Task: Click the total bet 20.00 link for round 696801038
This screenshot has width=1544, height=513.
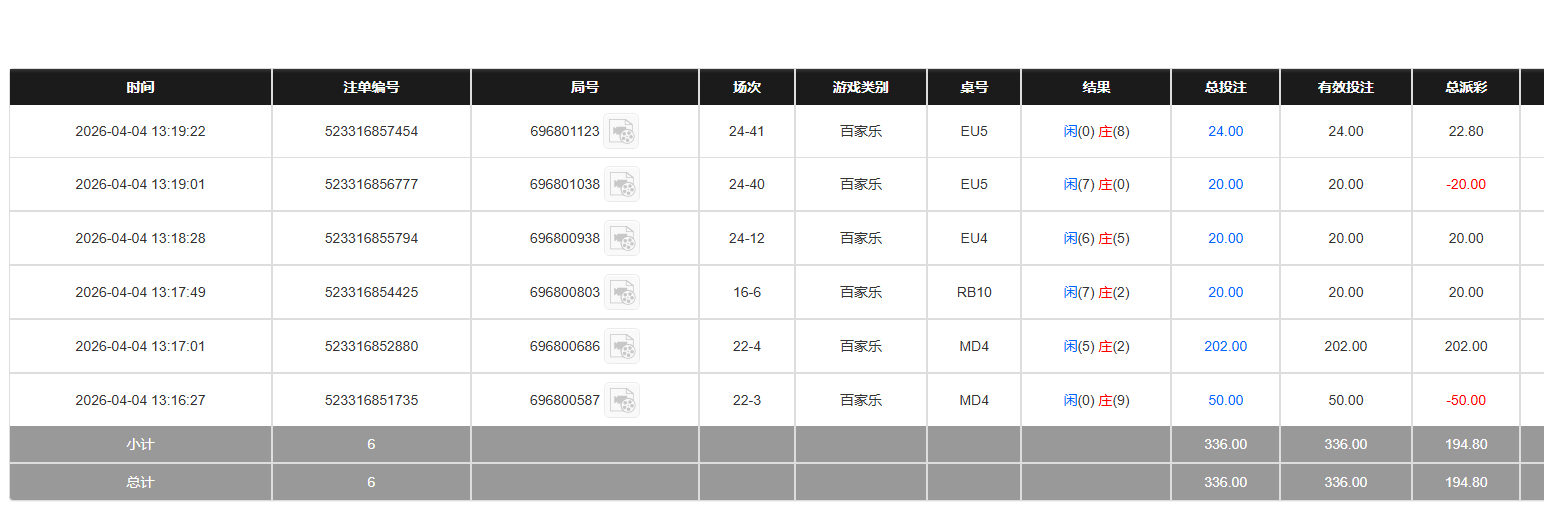Action: click(1225, 185)
